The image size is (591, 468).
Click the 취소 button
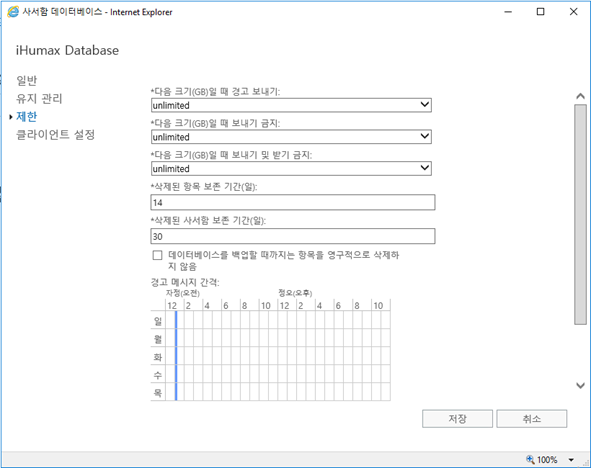pyautogui.click(x=531, y=419)
